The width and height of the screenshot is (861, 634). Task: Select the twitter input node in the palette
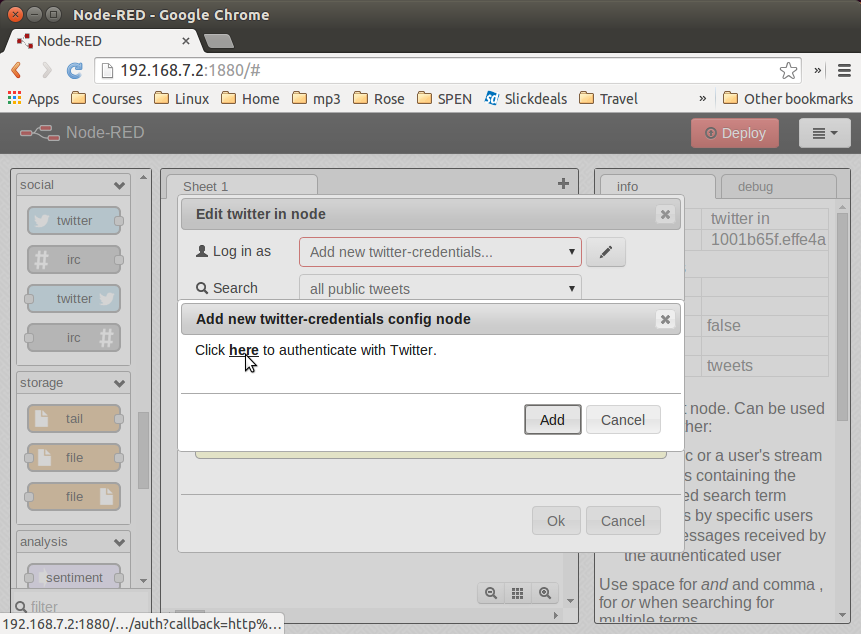(x=72, y=220)
